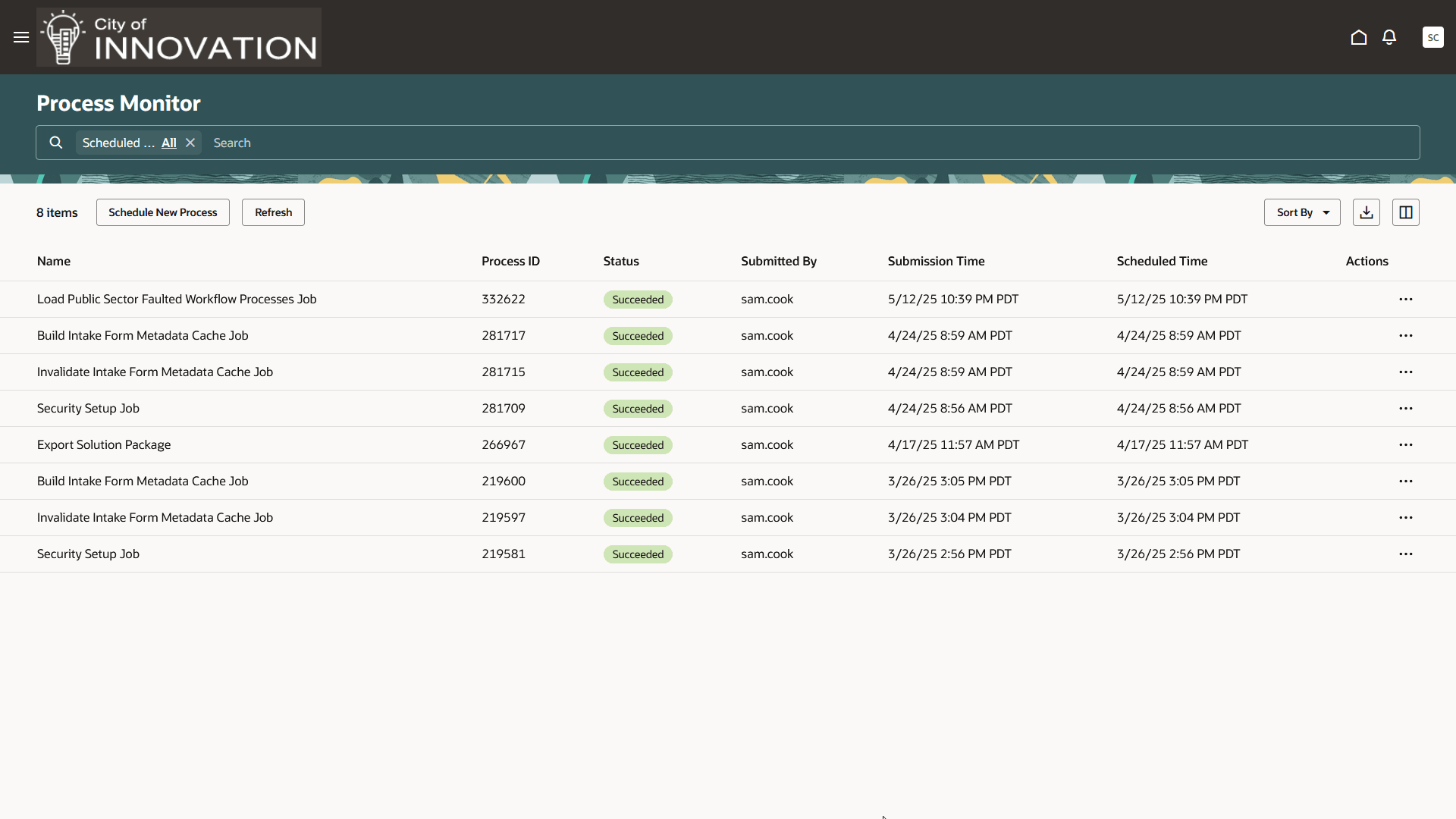1456x819 pixels.
Task: Download the process list
Action: [x=1366, y=212]
